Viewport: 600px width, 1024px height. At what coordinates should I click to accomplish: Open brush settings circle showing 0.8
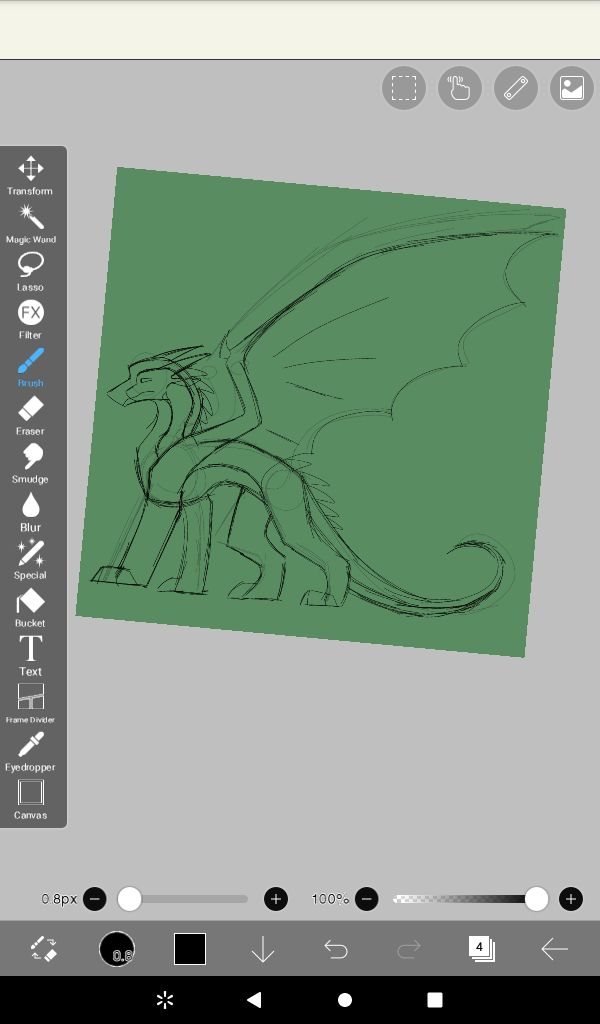point(117,949)
